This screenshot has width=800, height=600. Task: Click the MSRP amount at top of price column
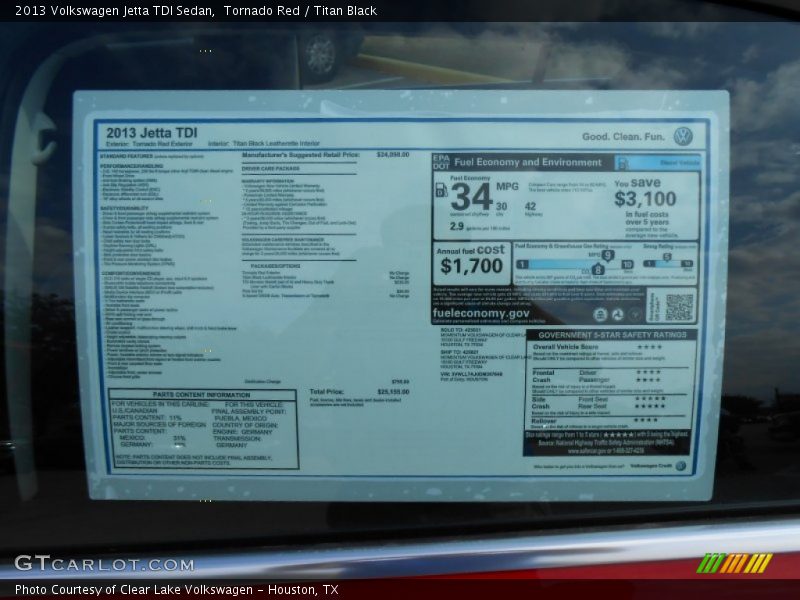(393, 155)
